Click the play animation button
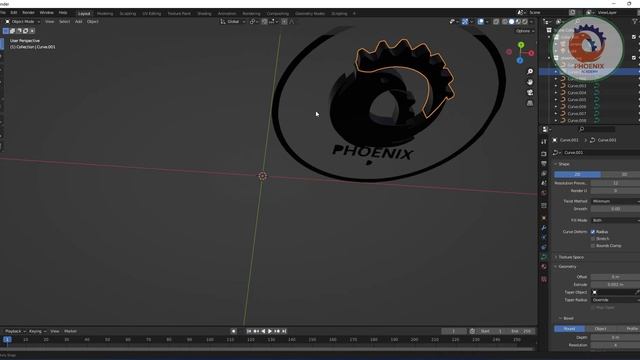This screenshot has width=640, height=360. [x=270, y=331]
